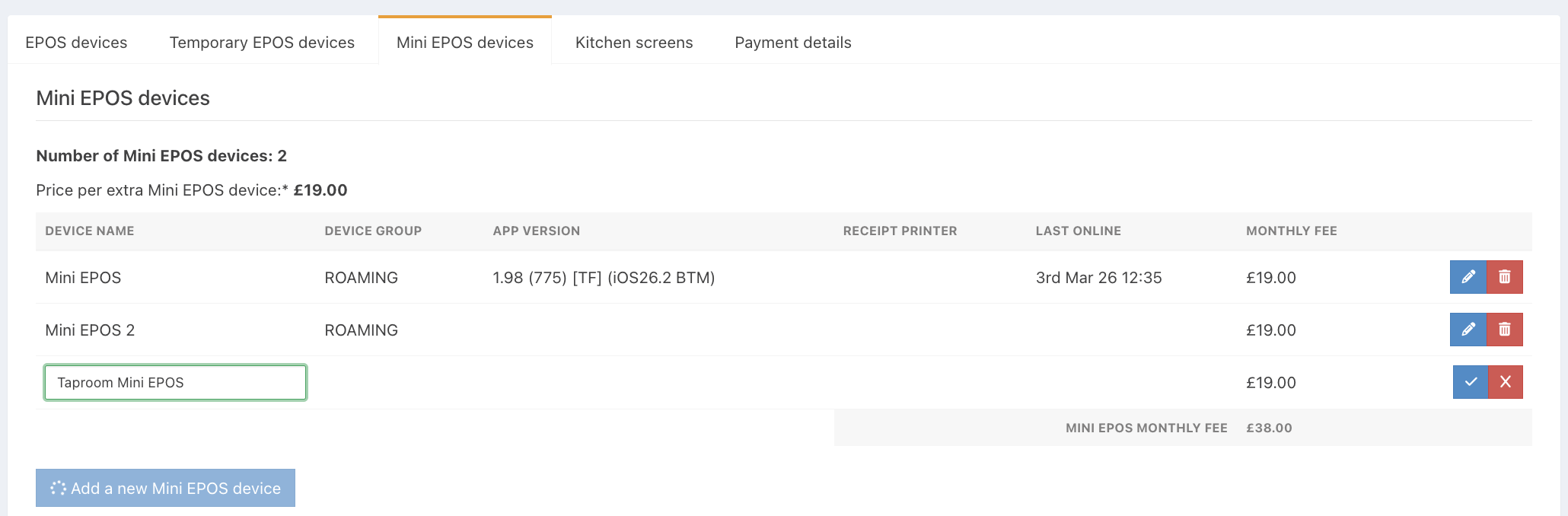The image size is (1568, 516).
Task: Select the Mini EPOS devices tab
Action: [x=465, y=43]
